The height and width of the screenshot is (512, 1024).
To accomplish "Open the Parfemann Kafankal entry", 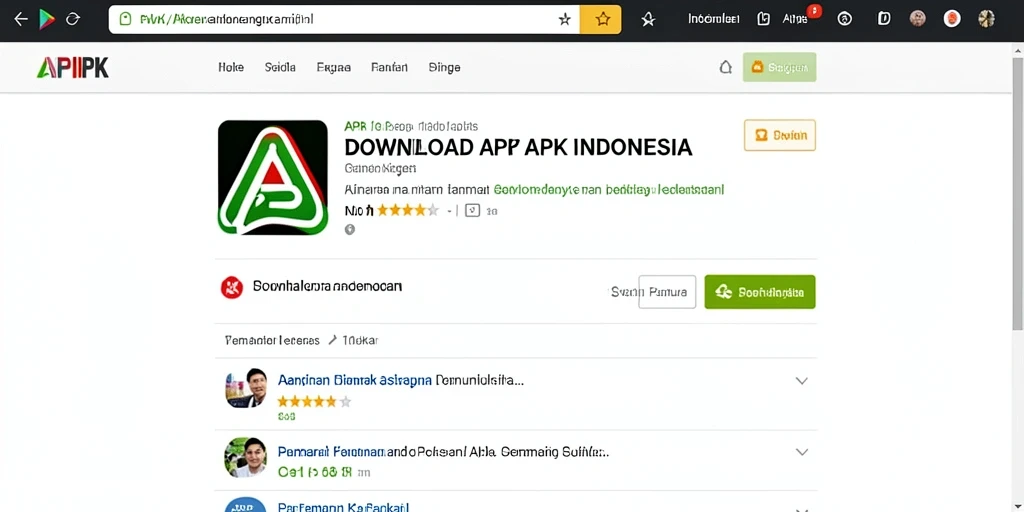I will click(343, 507).
